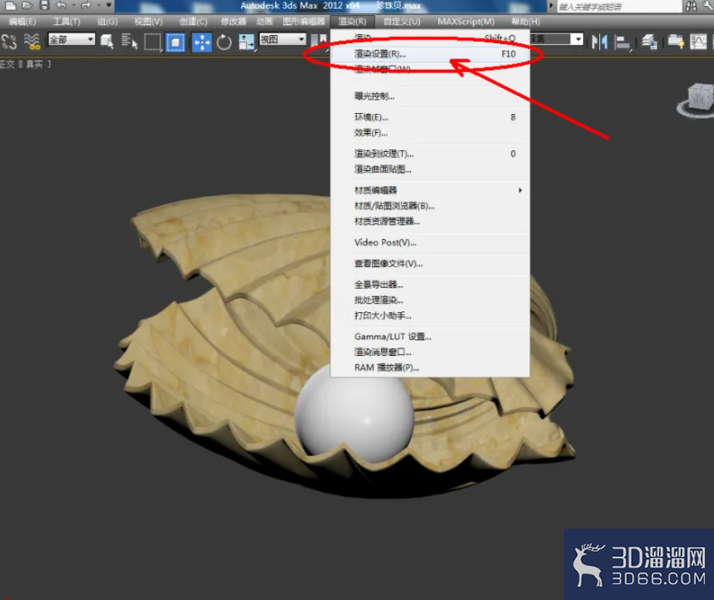
Task: Open the Layer Manager icon
Action: [x=649, y=42]
